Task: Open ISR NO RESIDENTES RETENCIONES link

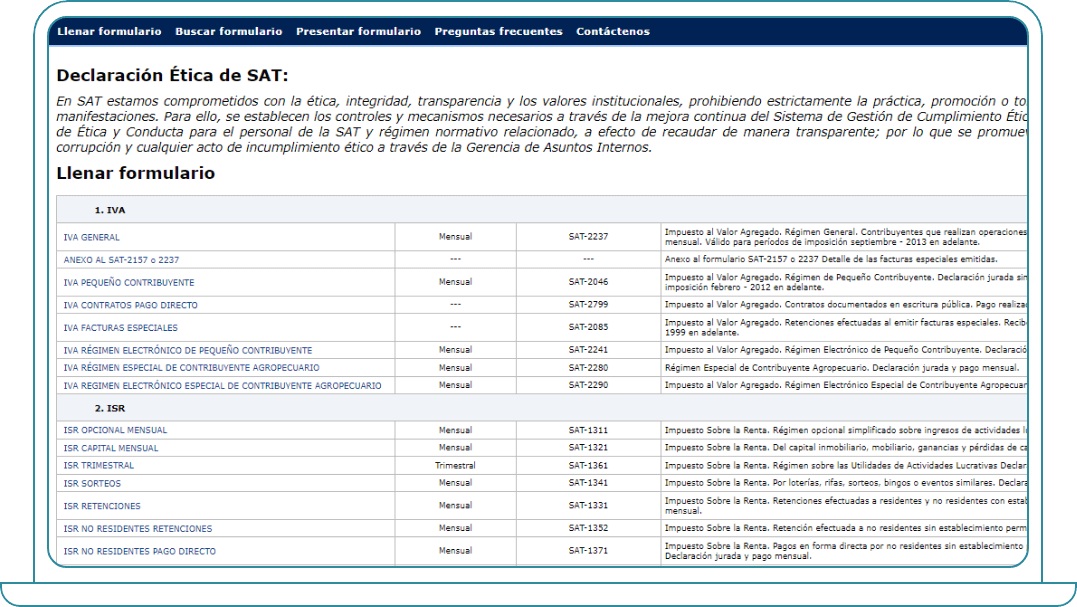Action: [137, 529]
